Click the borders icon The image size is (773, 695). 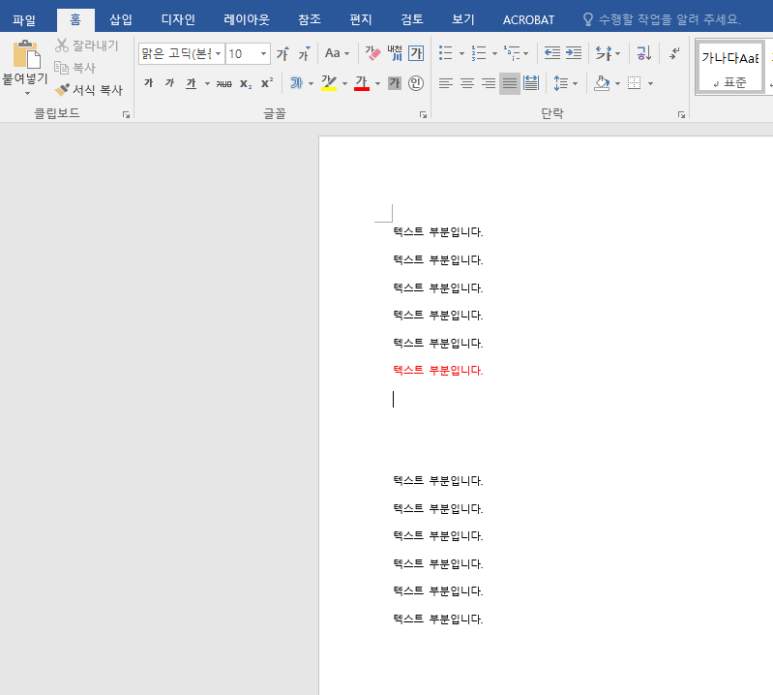pyautogui.click(x=634, y=83)
